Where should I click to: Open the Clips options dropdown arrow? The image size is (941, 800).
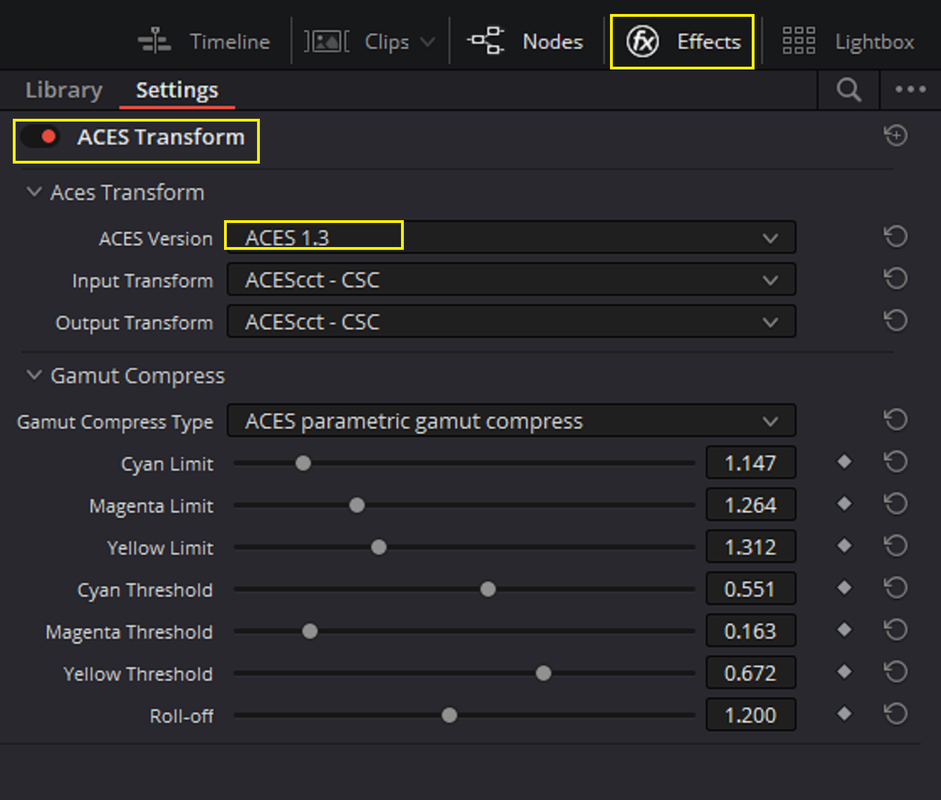tap(427, 42)
